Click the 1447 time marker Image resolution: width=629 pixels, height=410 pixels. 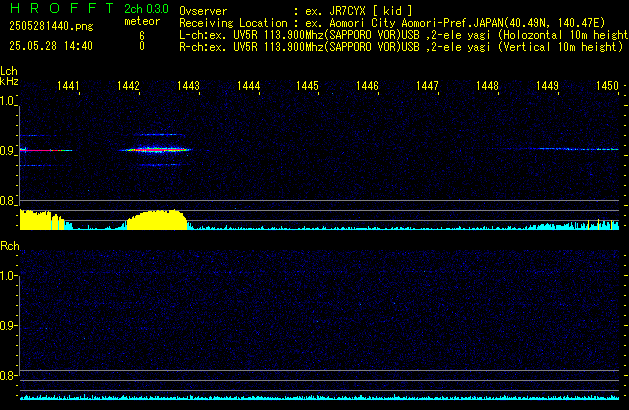[x=427, y=86]
